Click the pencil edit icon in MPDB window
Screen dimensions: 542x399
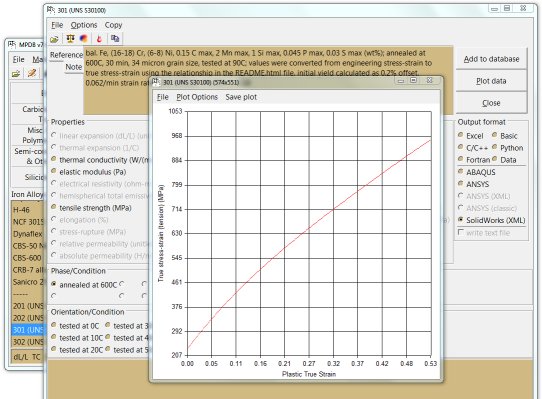(x=32, y=73)
